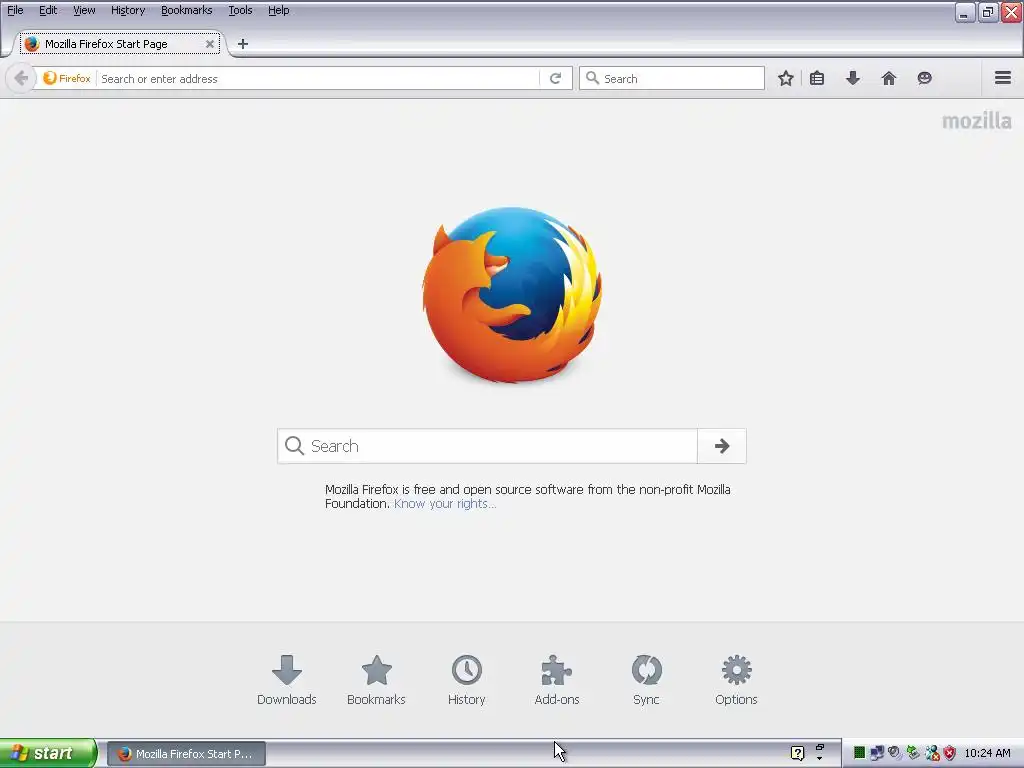Open Sync from the start page launcher
Viewport: 1024px width, 768px height.
pos(647,680)
